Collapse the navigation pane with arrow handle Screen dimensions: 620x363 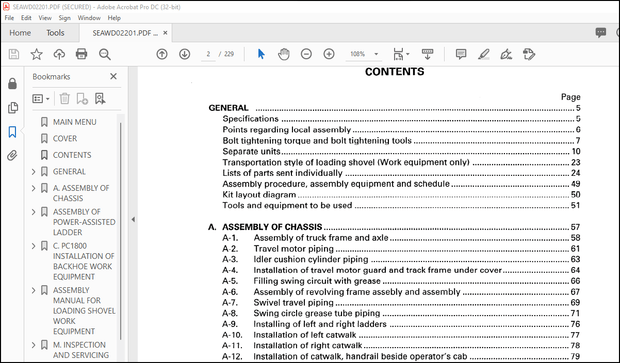(x=133, y=219)
